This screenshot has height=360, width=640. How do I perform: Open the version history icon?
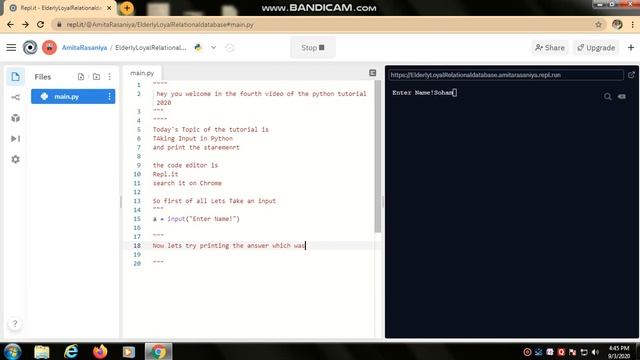click(x=230, y=48)
